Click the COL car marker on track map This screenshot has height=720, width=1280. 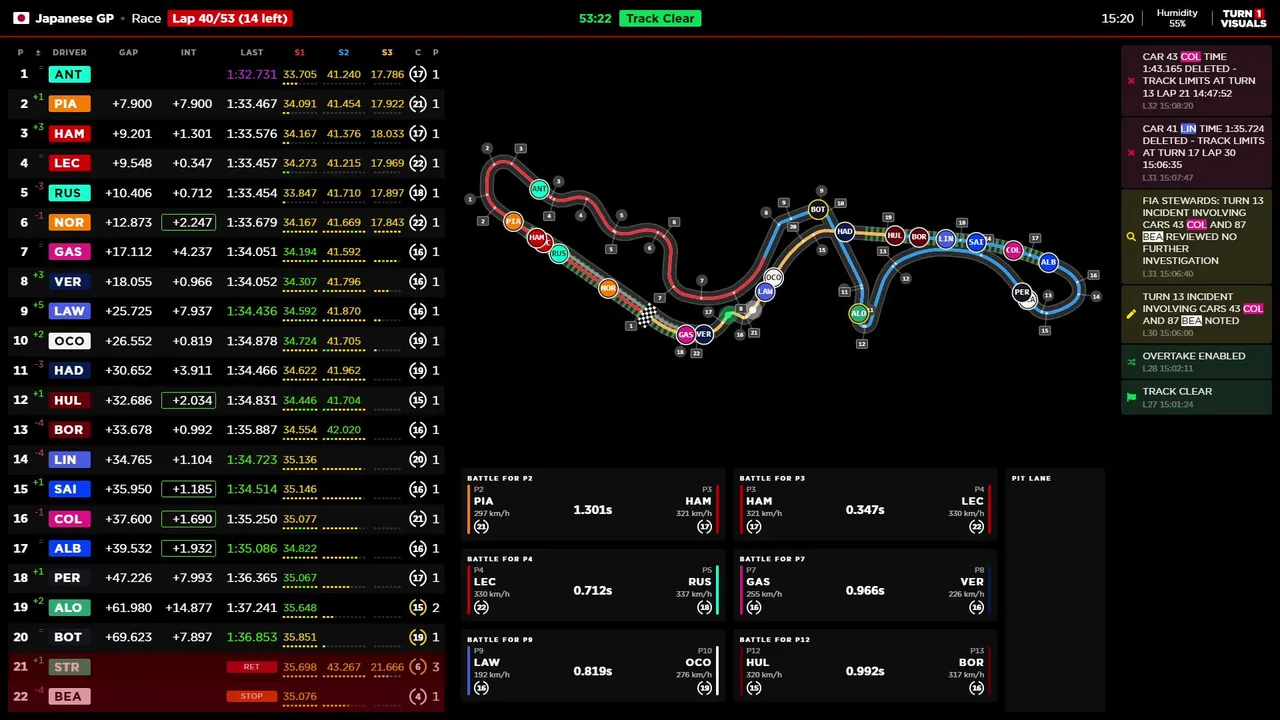pyautogui.click(x=1013, y=250)
